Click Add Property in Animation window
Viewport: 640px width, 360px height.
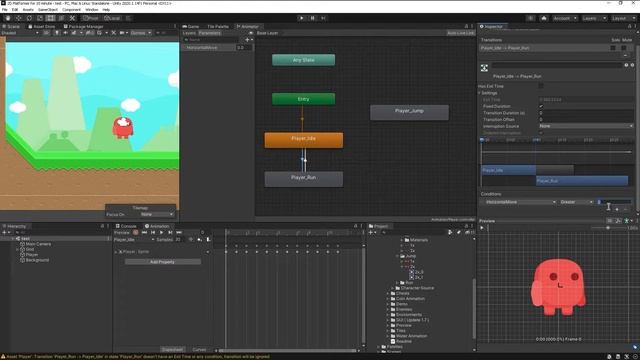162,262
